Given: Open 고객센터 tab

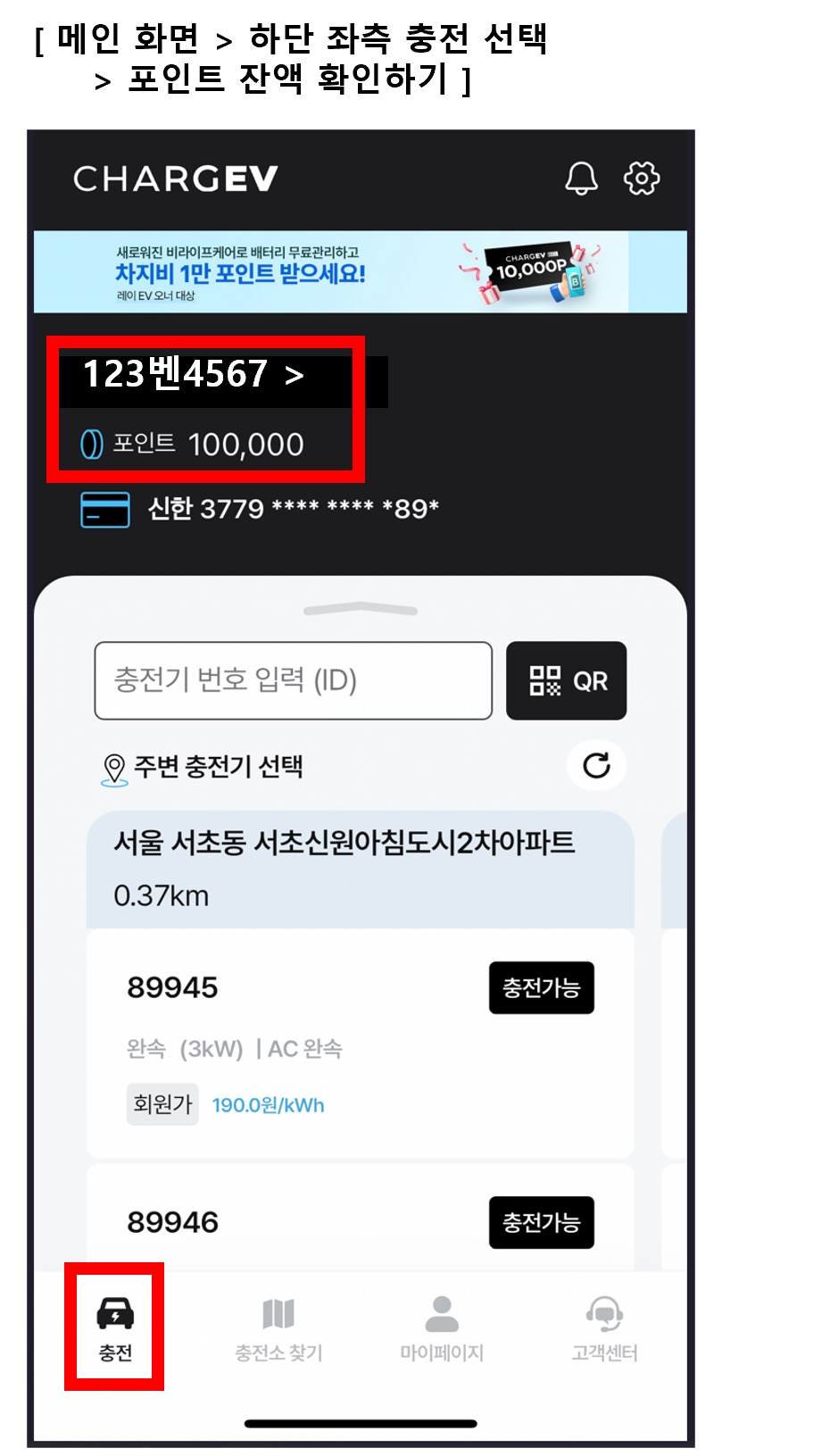Looking at the screenshot, I should (x=604, y=1330).
